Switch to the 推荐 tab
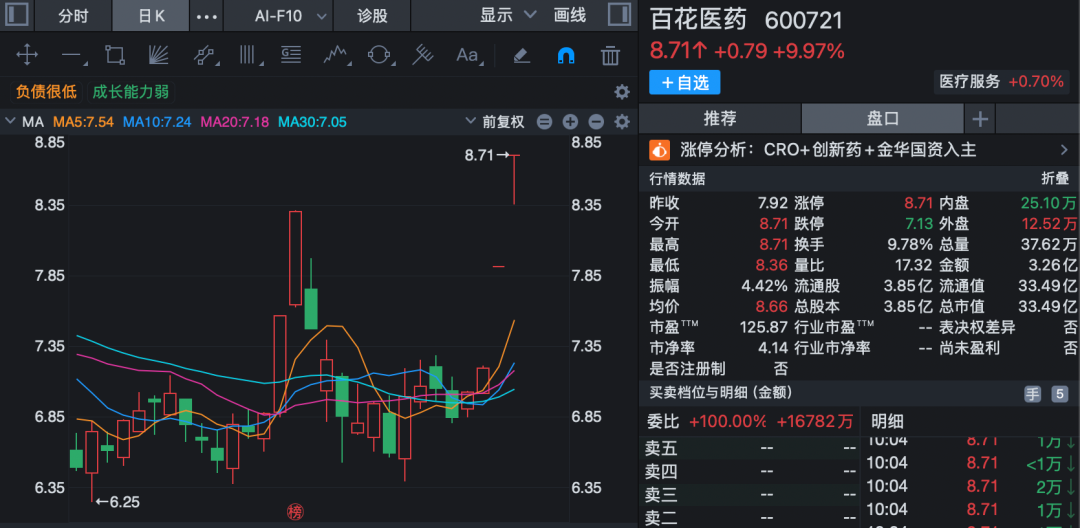Viewport: 1080px width, 528px height. click(x=720, y=118)
